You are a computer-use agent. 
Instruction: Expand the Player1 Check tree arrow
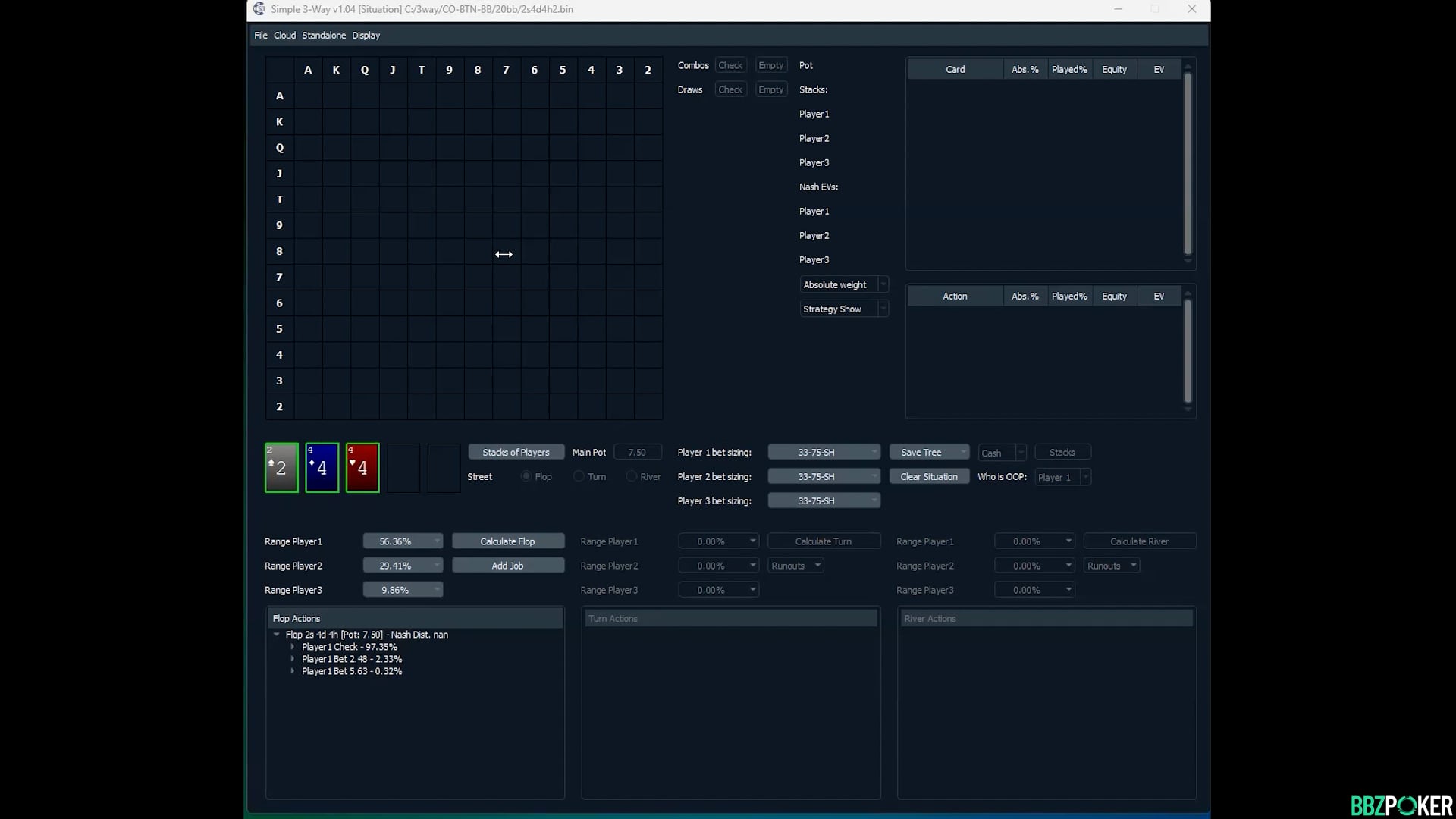click(293, 647)
